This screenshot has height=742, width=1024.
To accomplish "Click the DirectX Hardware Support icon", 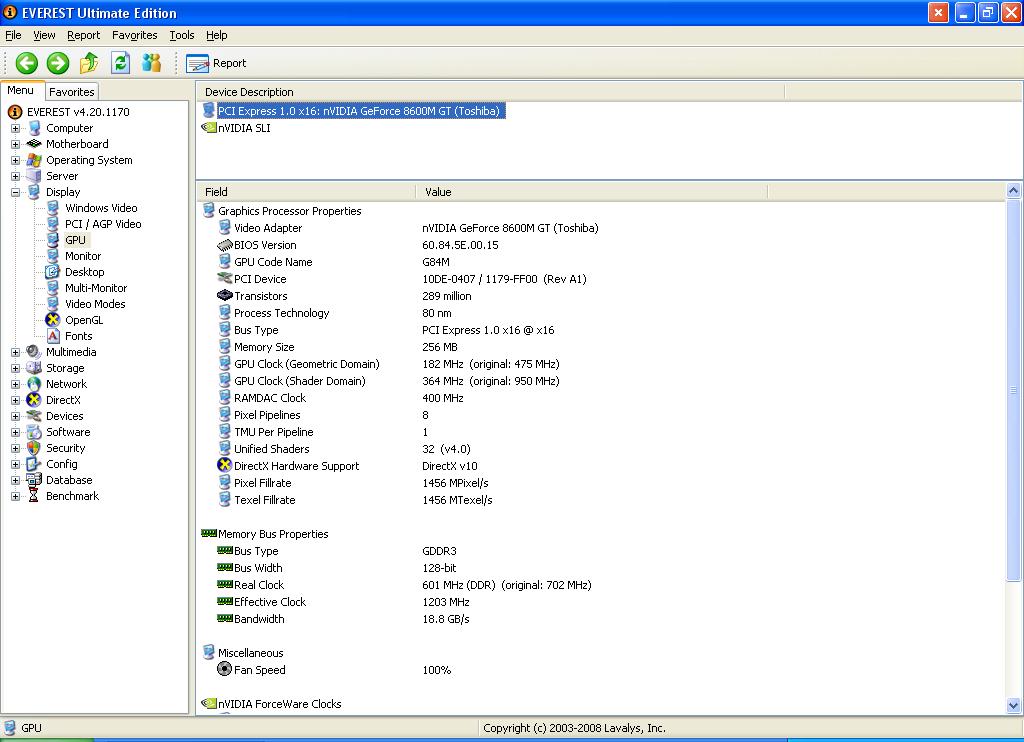I will click(x=225, y=465).
